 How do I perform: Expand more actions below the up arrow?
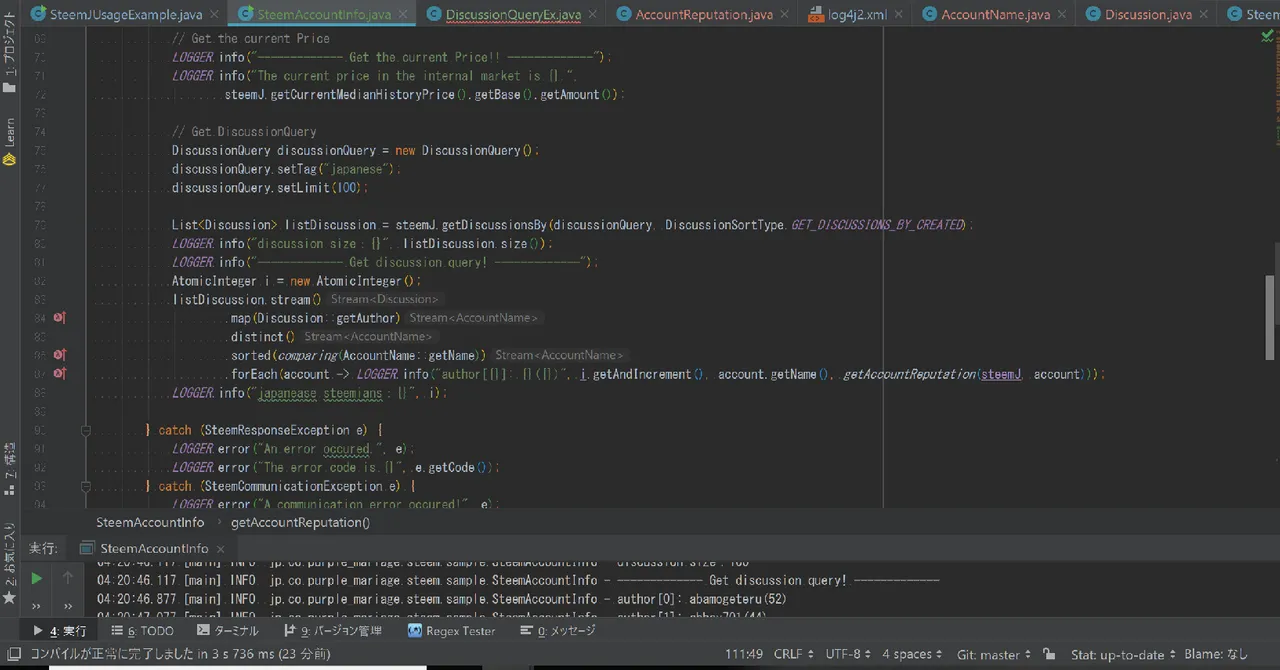(68, 605)
